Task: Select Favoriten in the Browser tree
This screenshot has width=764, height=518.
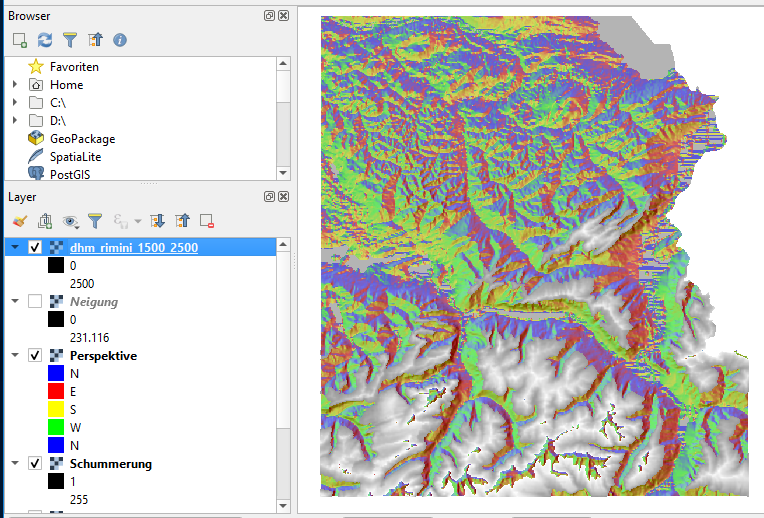Action: point(74,67)
